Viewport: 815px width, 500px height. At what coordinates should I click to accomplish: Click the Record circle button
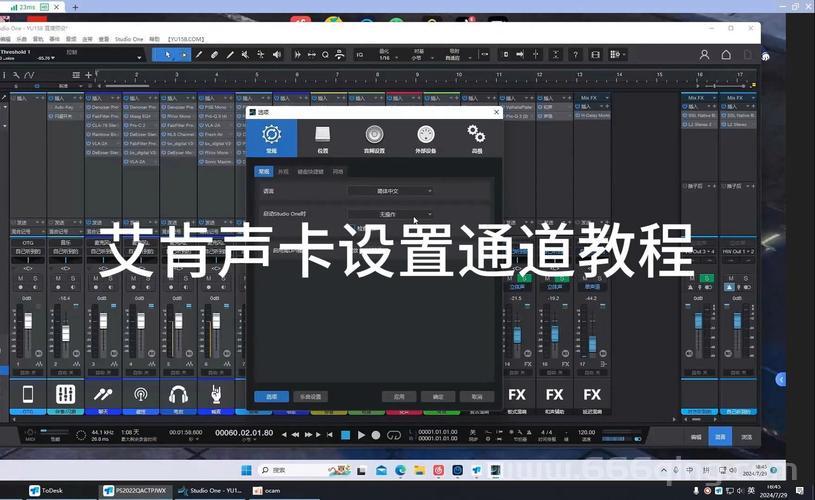click(376, 435)
